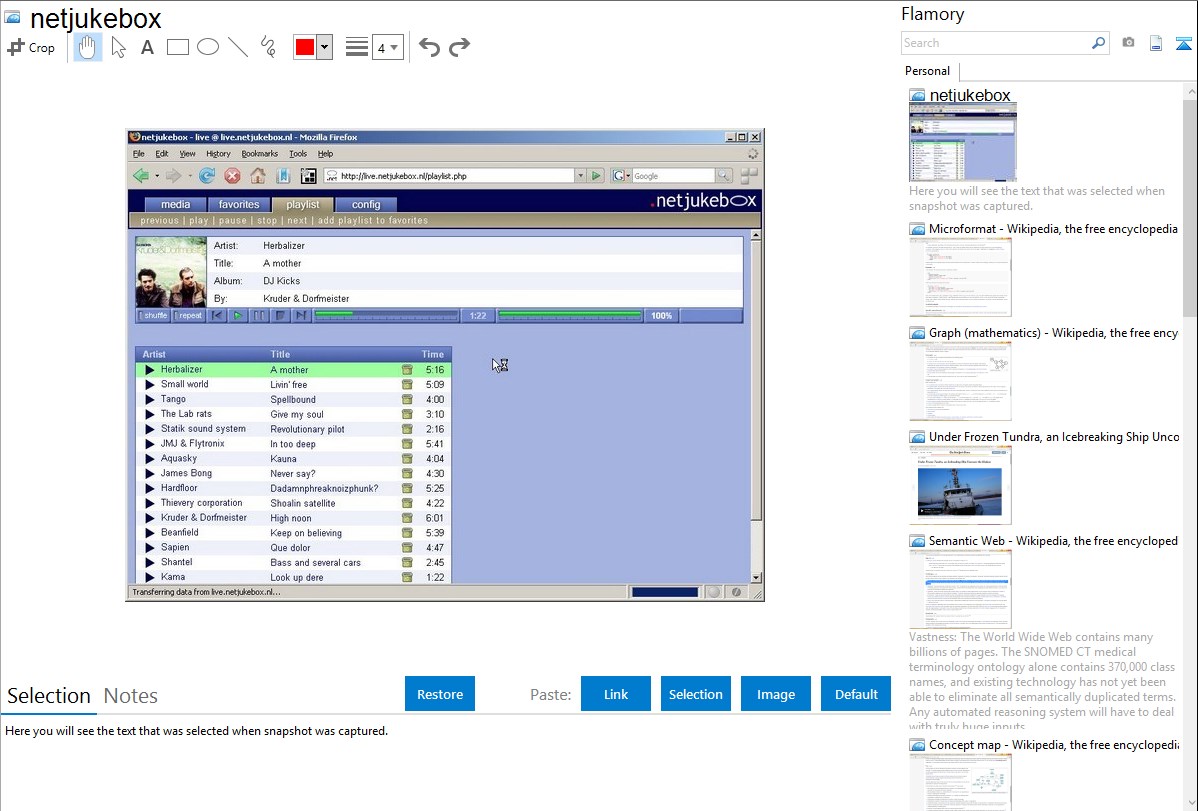This screenshot has height=811, width=1198.
Task: Switch to the Selection tab
Action: click(49, 696)
